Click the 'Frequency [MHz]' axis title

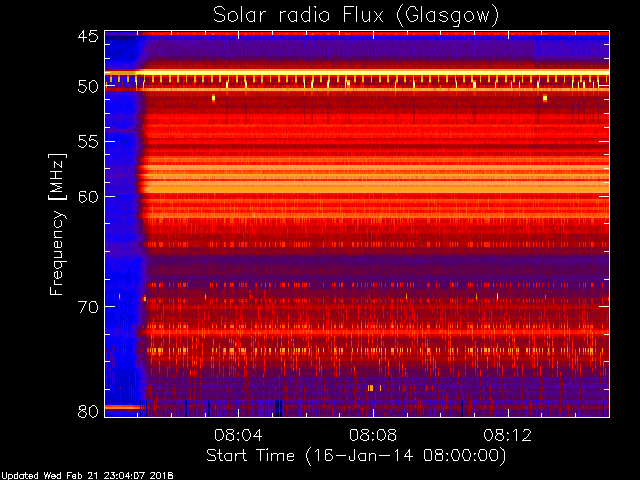57,224
